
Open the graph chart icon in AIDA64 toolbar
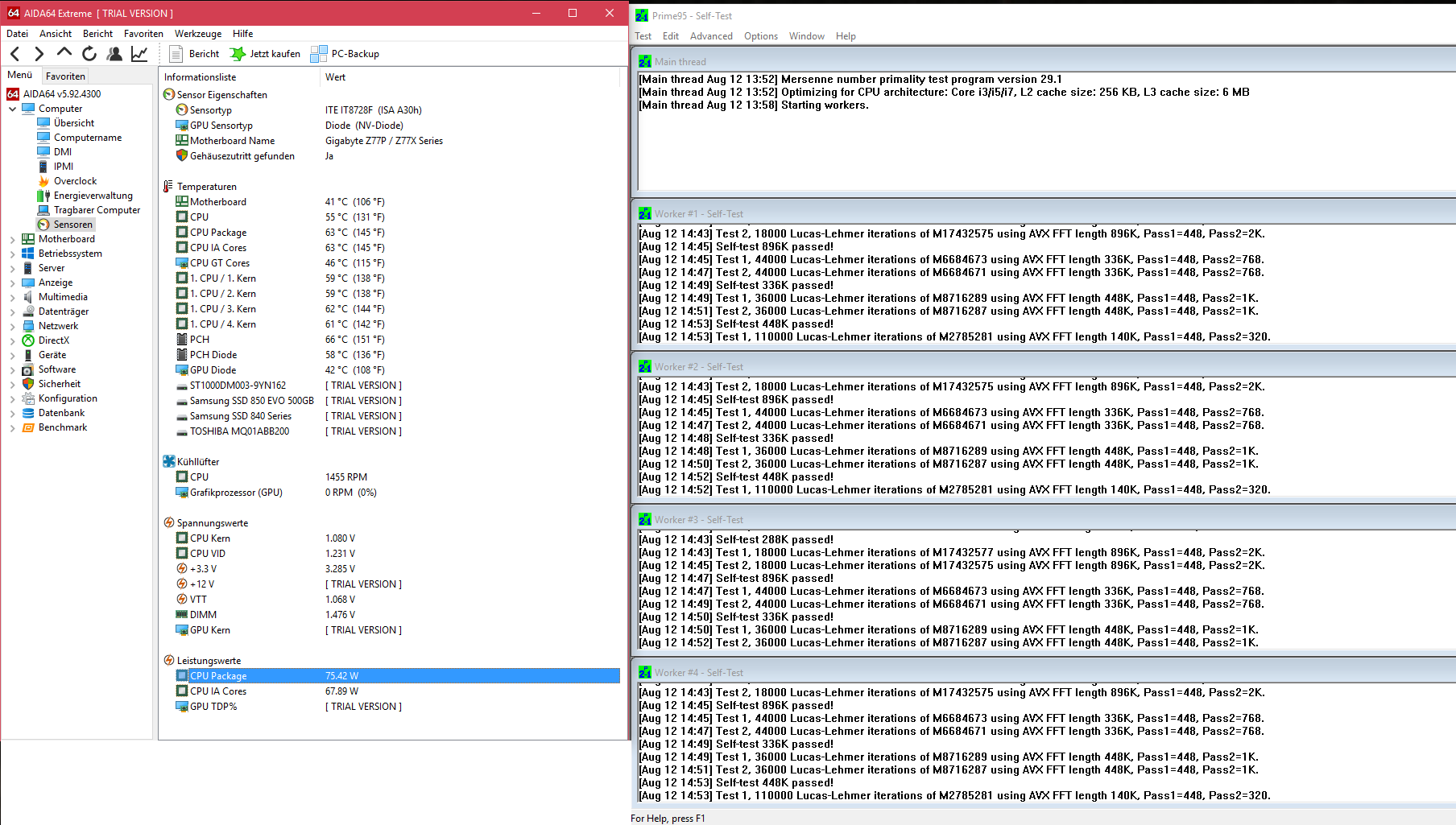[x=139, y=54]
